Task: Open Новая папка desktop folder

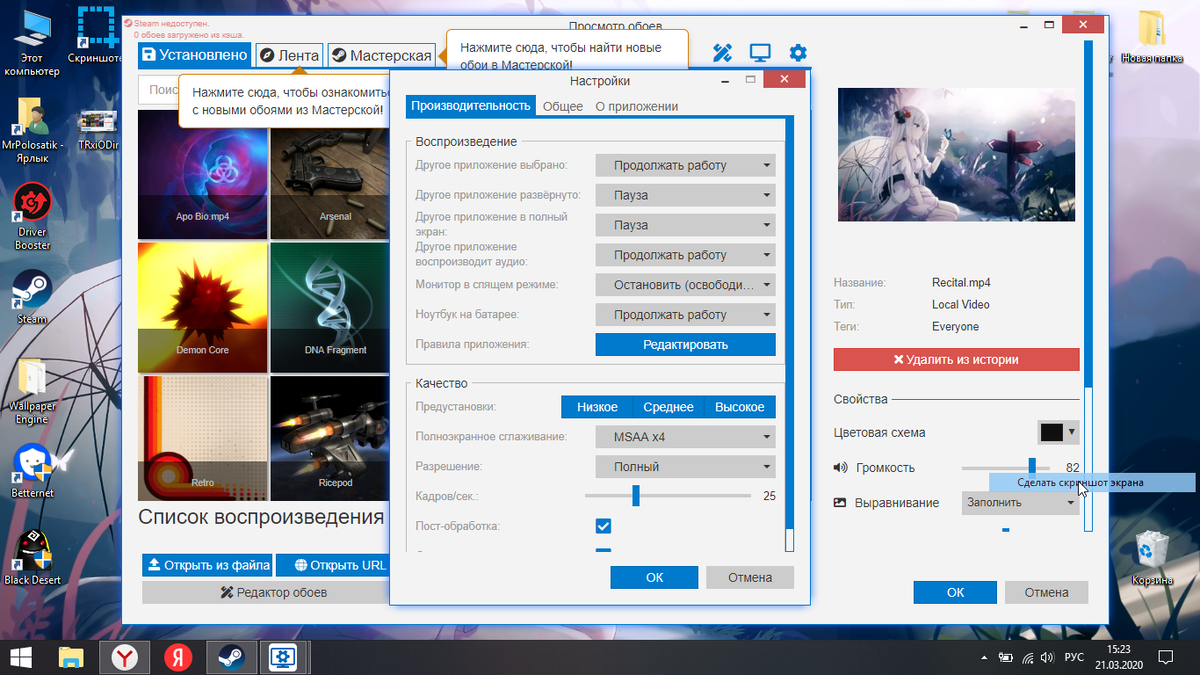Action: click(x=1152, y=35)
